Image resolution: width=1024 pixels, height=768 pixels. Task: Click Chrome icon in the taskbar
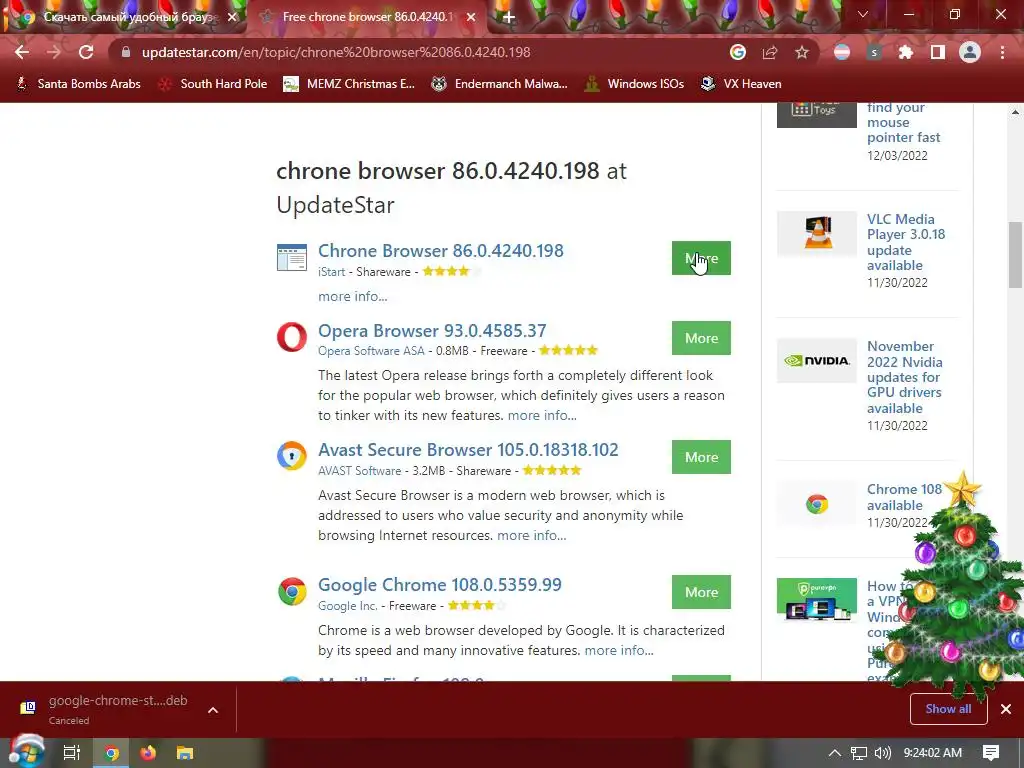112,753
